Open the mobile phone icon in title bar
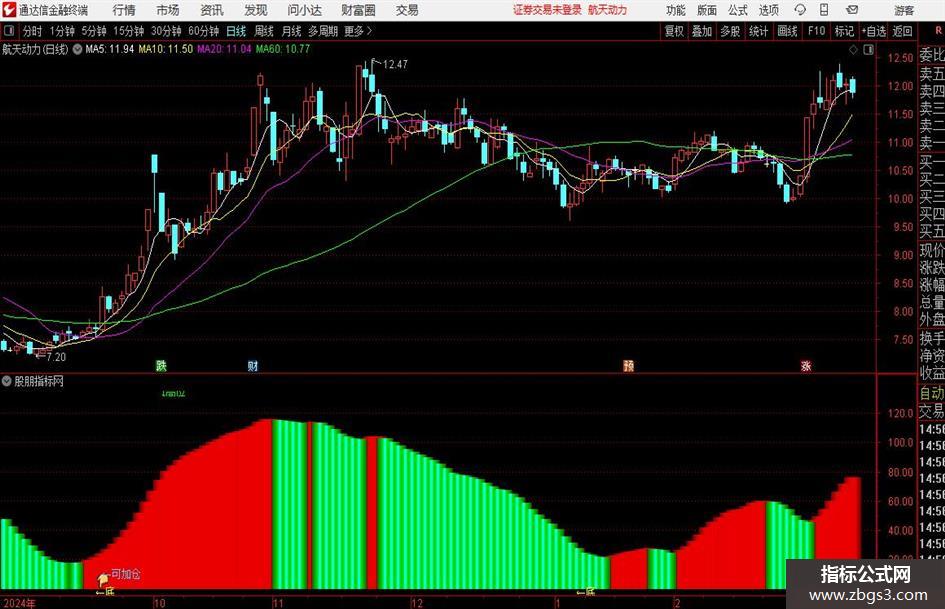Image resolution: width=945 pixels, height=609 pixels. pos(824,10)
